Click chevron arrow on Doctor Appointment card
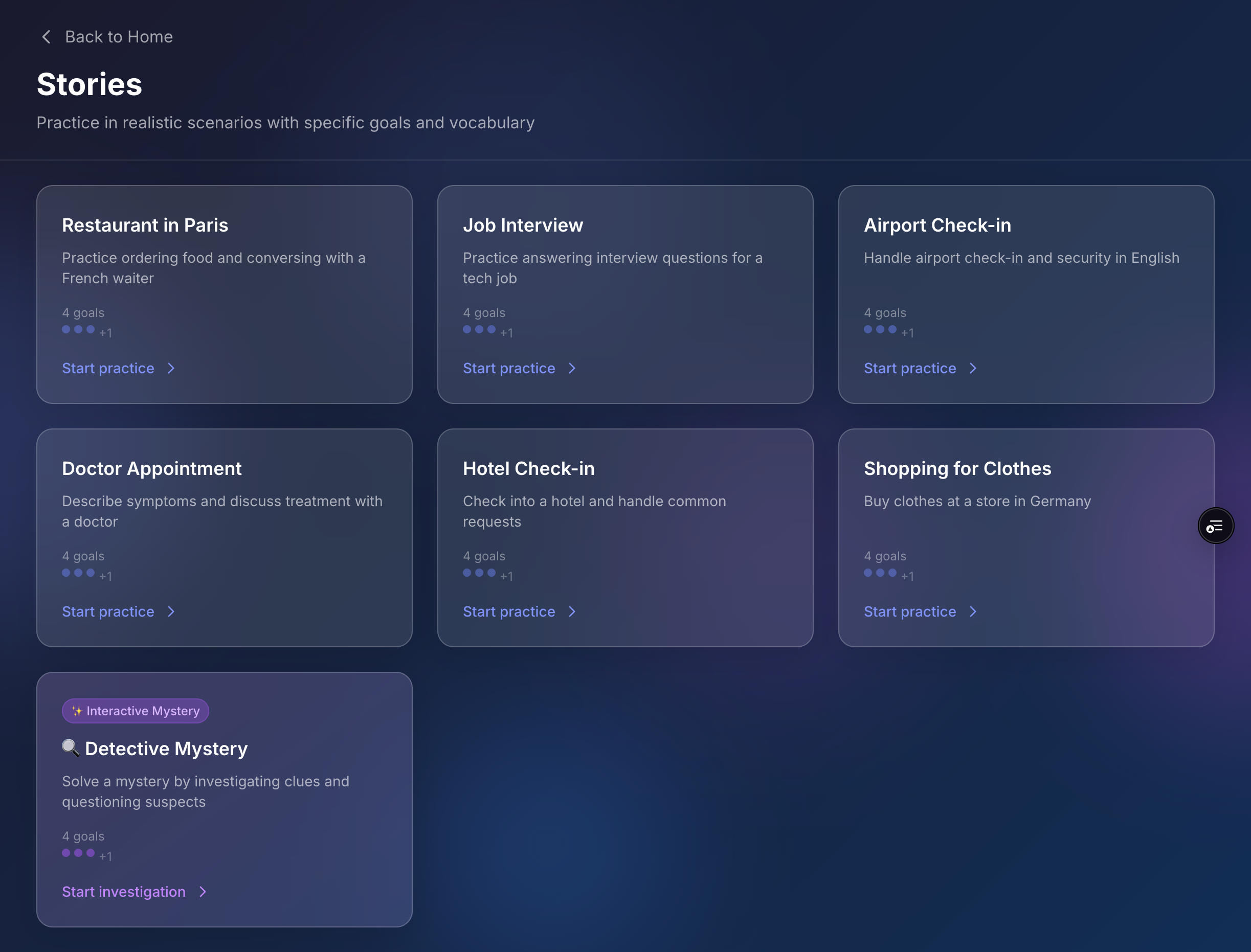Screen dimensions: 1251x952 pos(171,612)
